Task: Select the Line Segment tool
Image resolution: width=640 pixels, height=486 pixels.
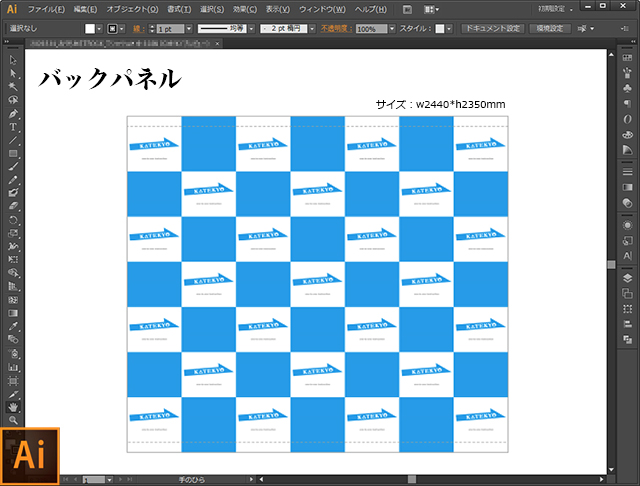Action: click(x=13, y=140)
